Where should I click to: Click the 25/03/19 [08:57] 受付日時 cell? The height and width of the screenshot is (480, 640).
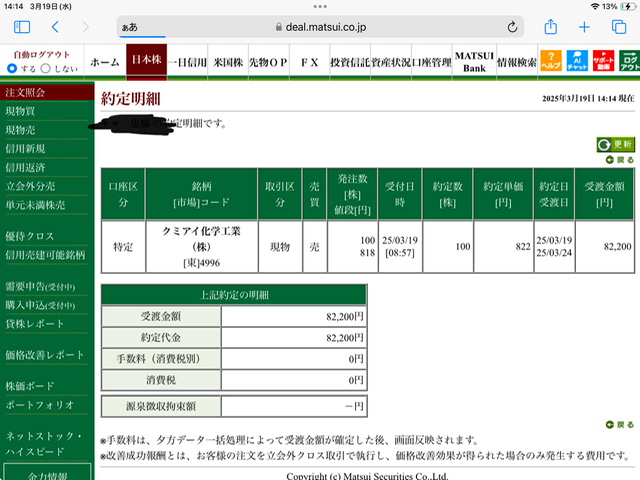400,247
